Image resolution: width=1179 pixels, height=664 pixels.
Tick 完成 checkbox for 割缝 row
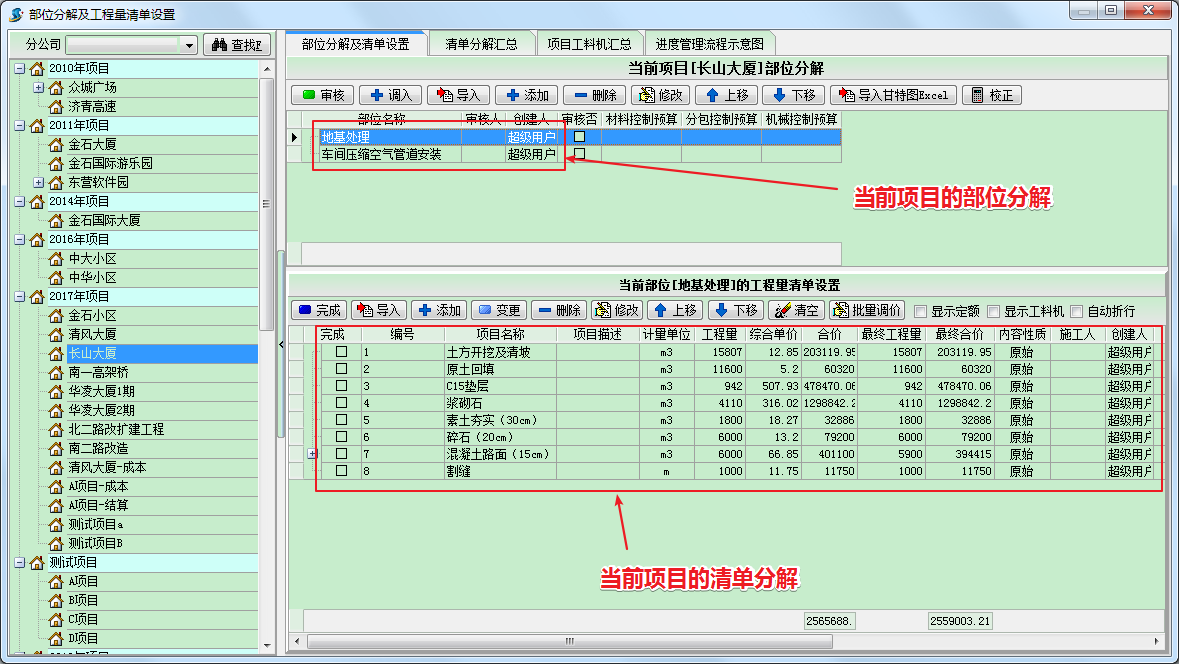pyautogui.click(x=341, y=471)
